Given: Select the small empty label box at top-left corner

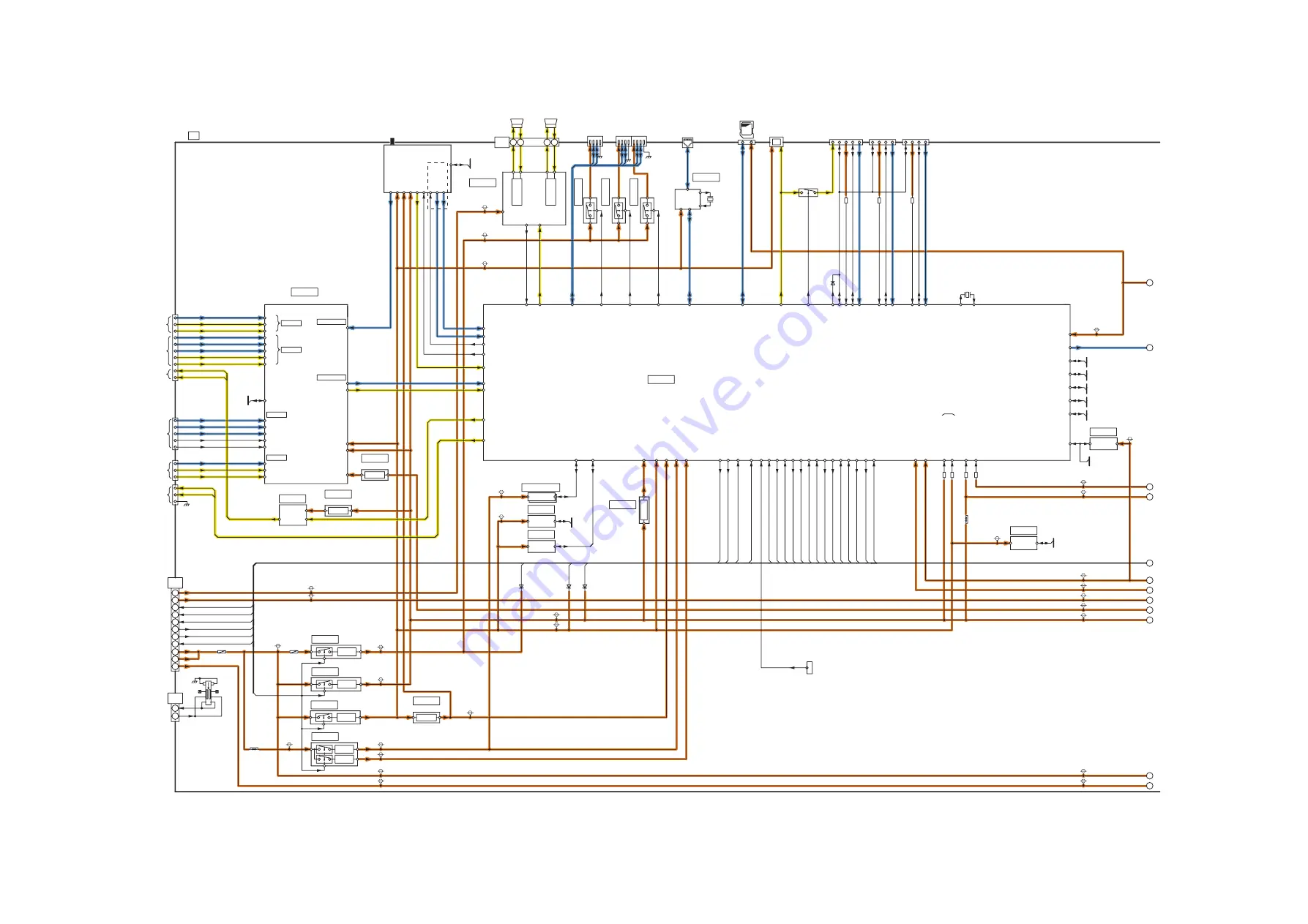Looking at the screenshot, I should pos(194,135).
